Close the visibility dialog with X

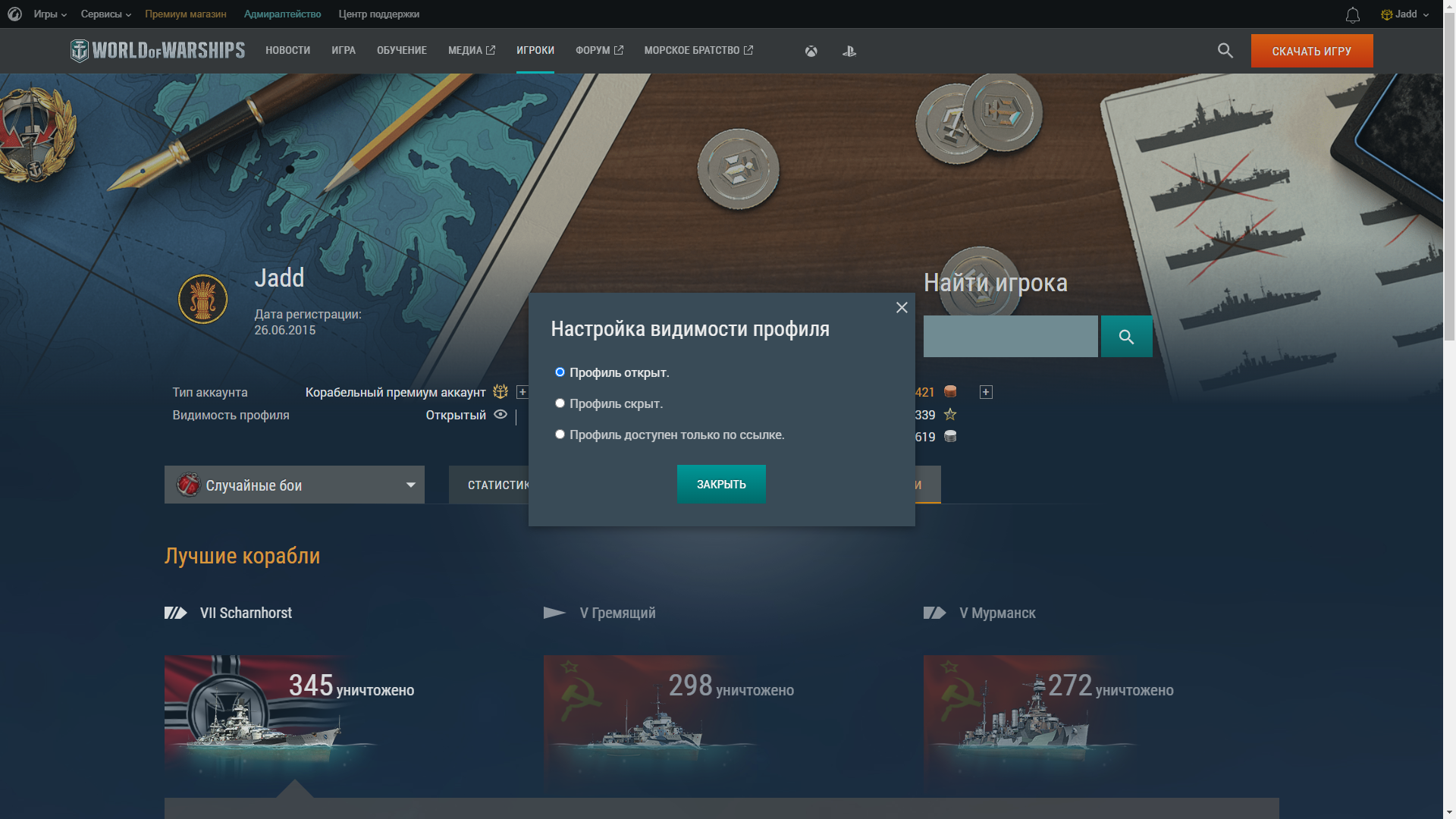tap(902, 307)
